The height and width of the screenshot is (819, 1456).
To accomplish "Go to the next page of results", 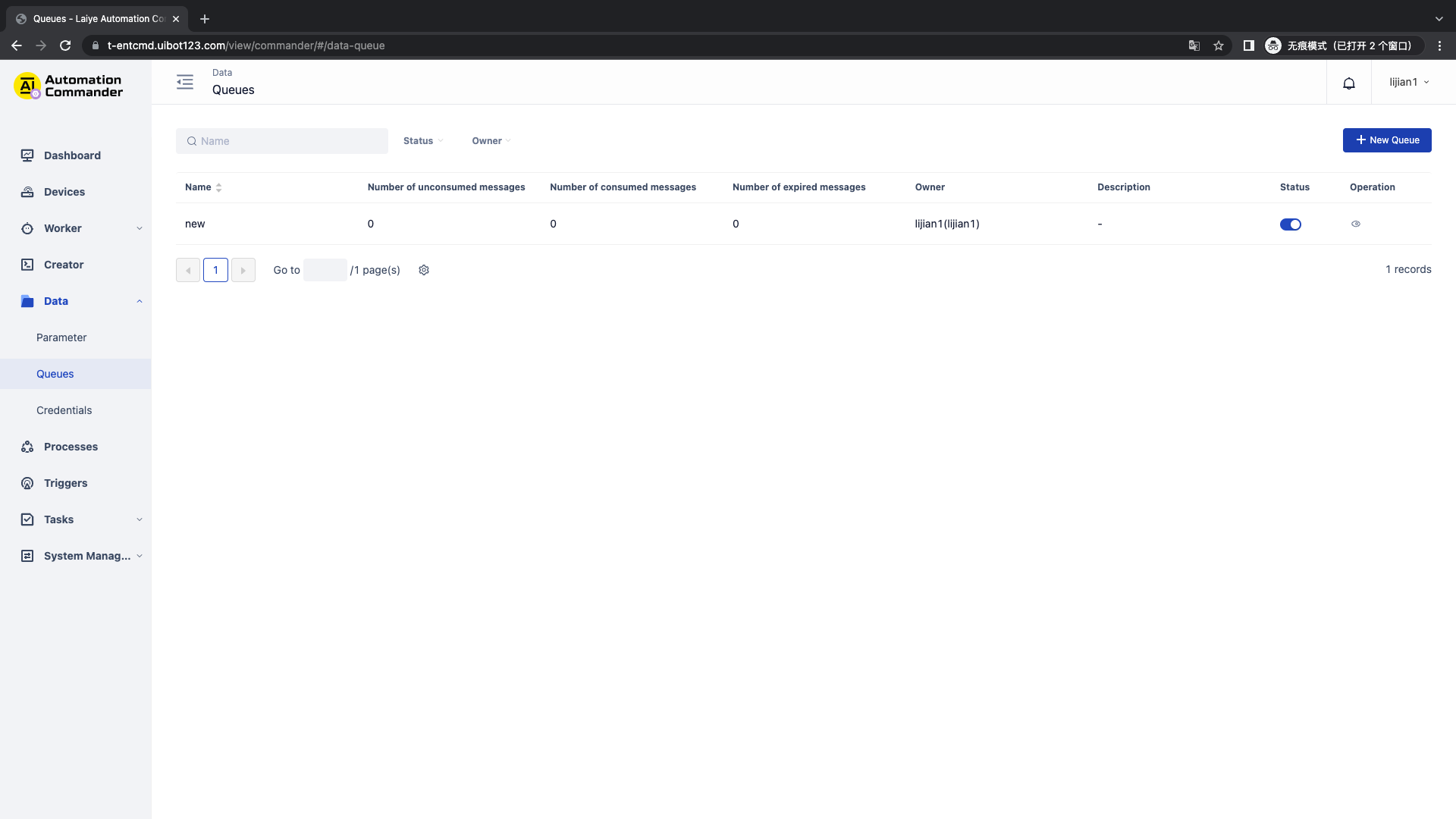I will (243, 270).
